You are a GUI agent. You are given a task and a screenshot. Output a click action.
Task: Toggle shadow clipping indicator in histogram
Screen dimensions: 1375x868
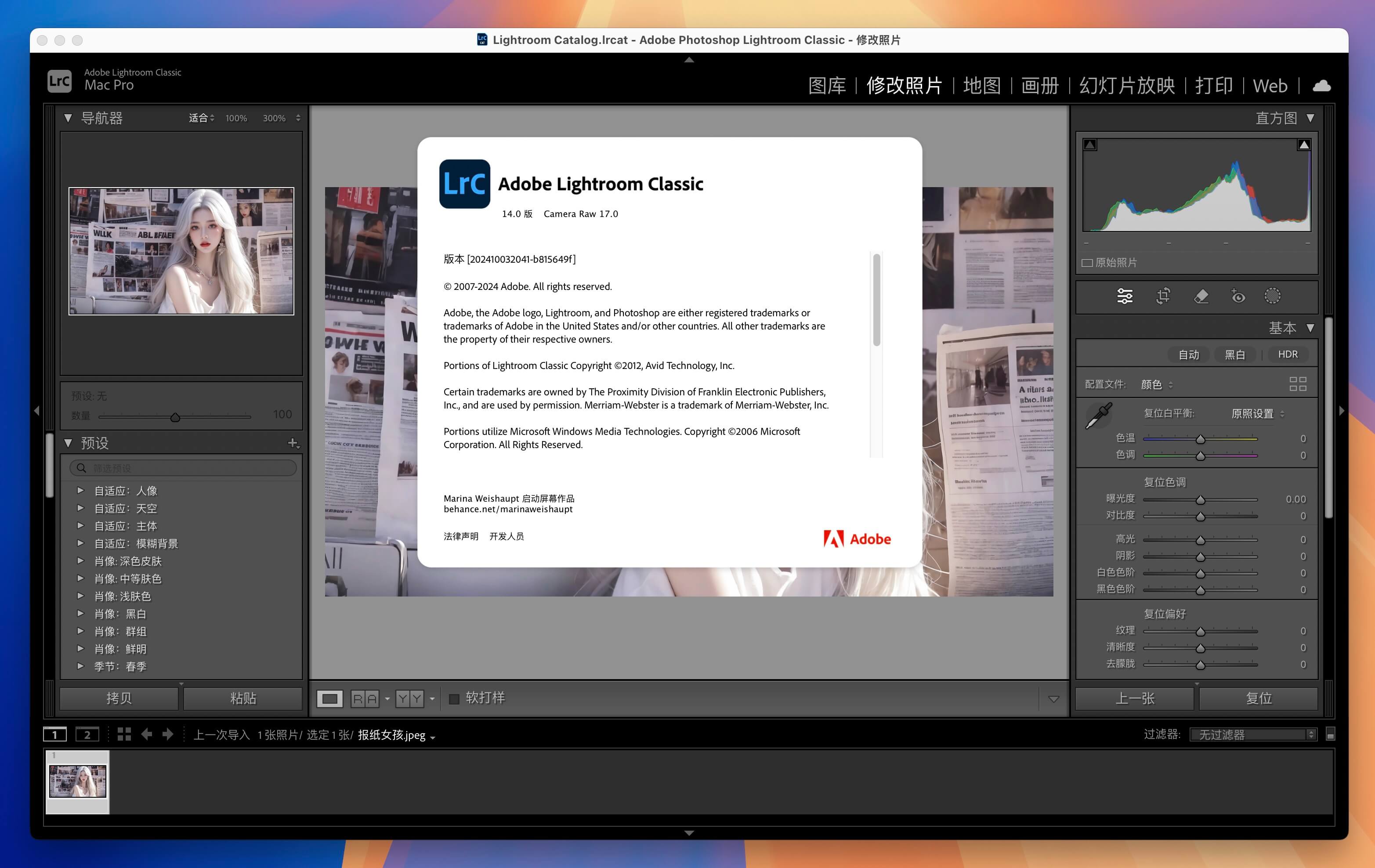click(x=1090, y=145)
